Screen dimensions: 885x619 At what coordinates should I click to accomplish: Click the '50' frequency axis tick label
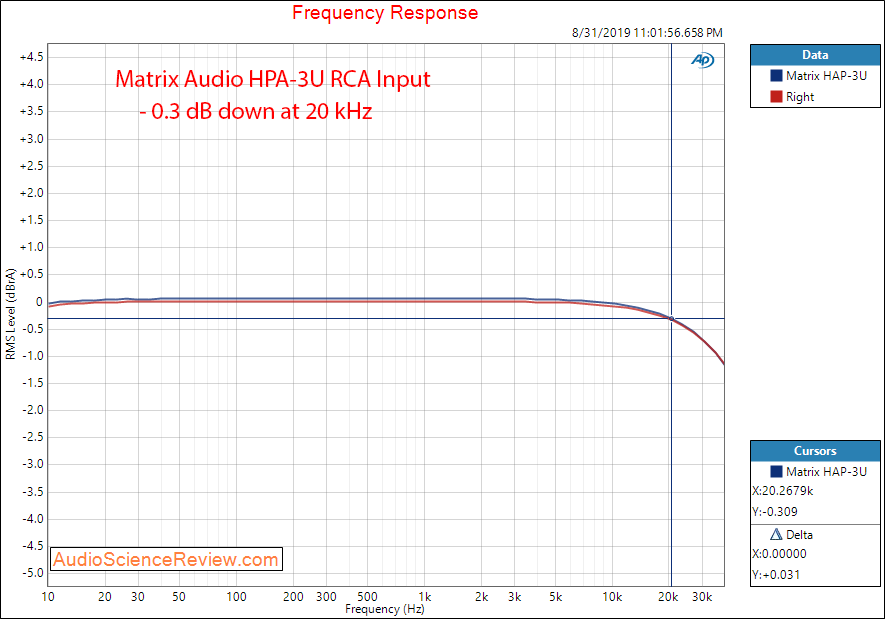click(x=179, y=597)
